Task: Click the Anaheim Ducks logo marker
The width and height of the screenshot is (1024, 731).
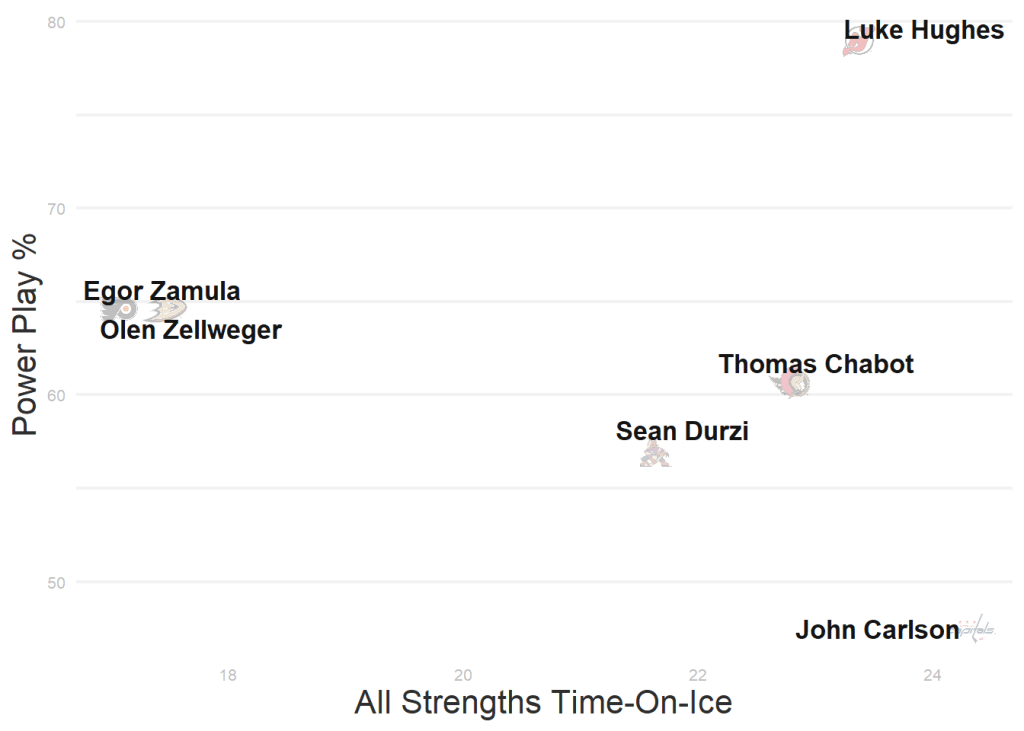Action: (166, 309)
